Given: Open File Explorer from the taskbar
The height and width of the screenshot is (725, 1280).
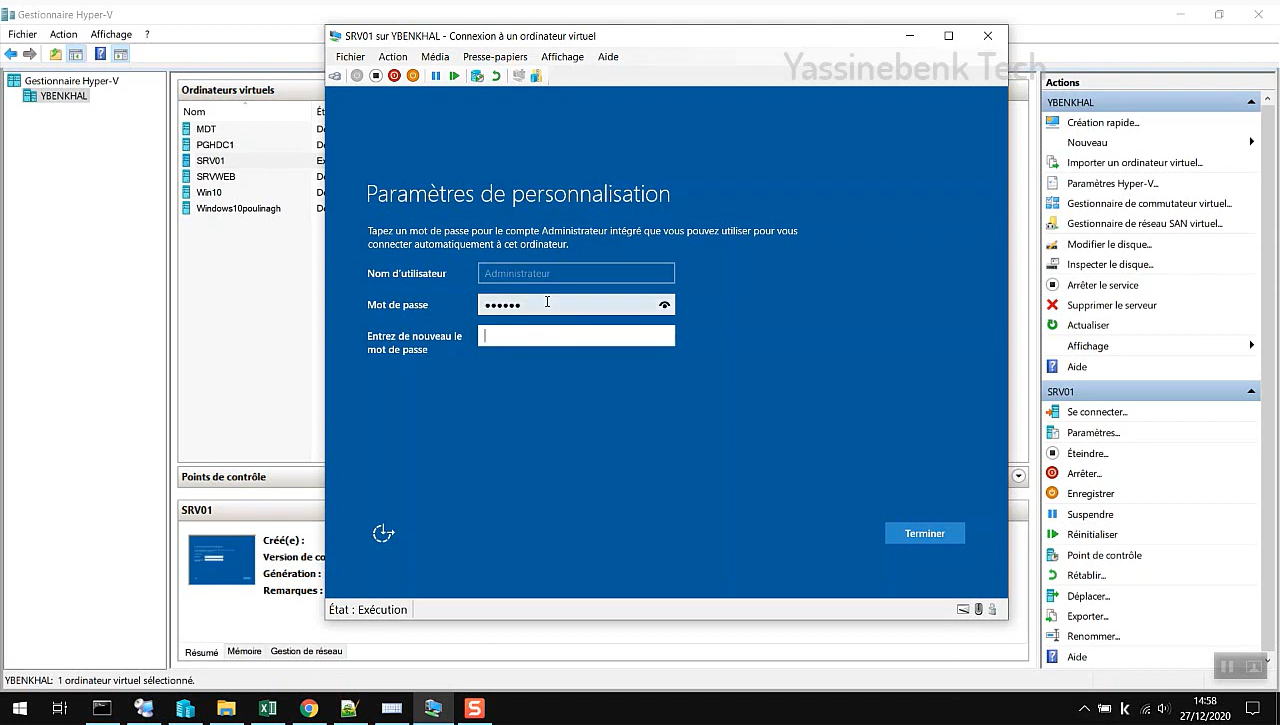Looking at the screenshot, I should tap(226, 708).
